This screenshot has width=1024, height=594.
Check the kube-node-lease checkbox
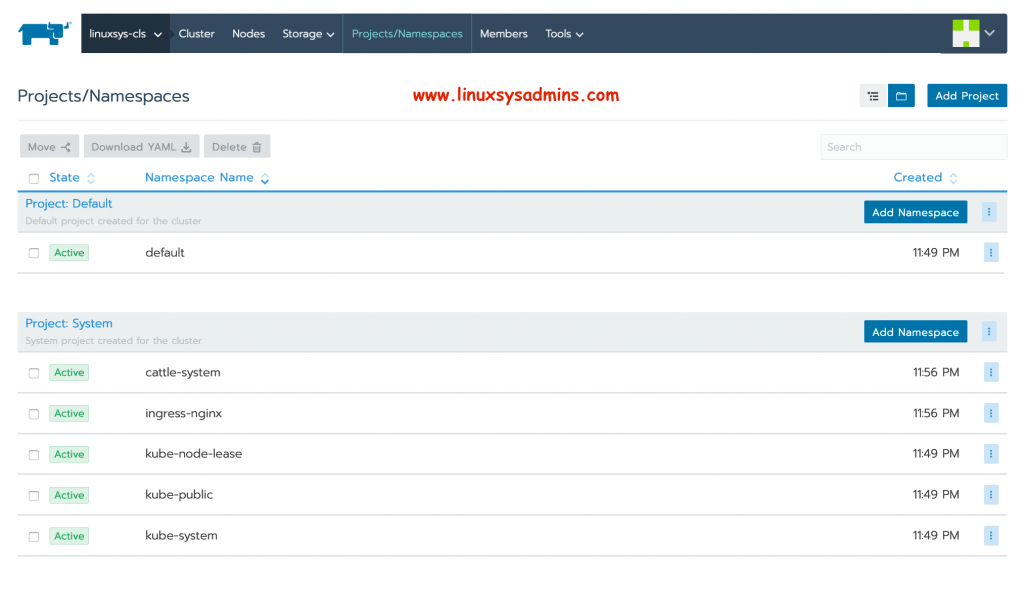pos(34,454)
